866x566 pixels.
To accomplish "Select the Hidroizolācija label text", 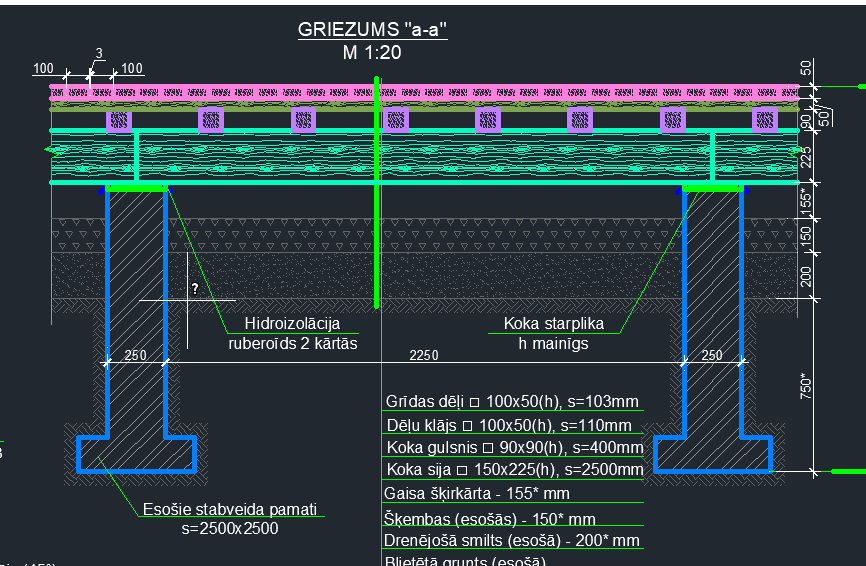I will coord(293,324).
